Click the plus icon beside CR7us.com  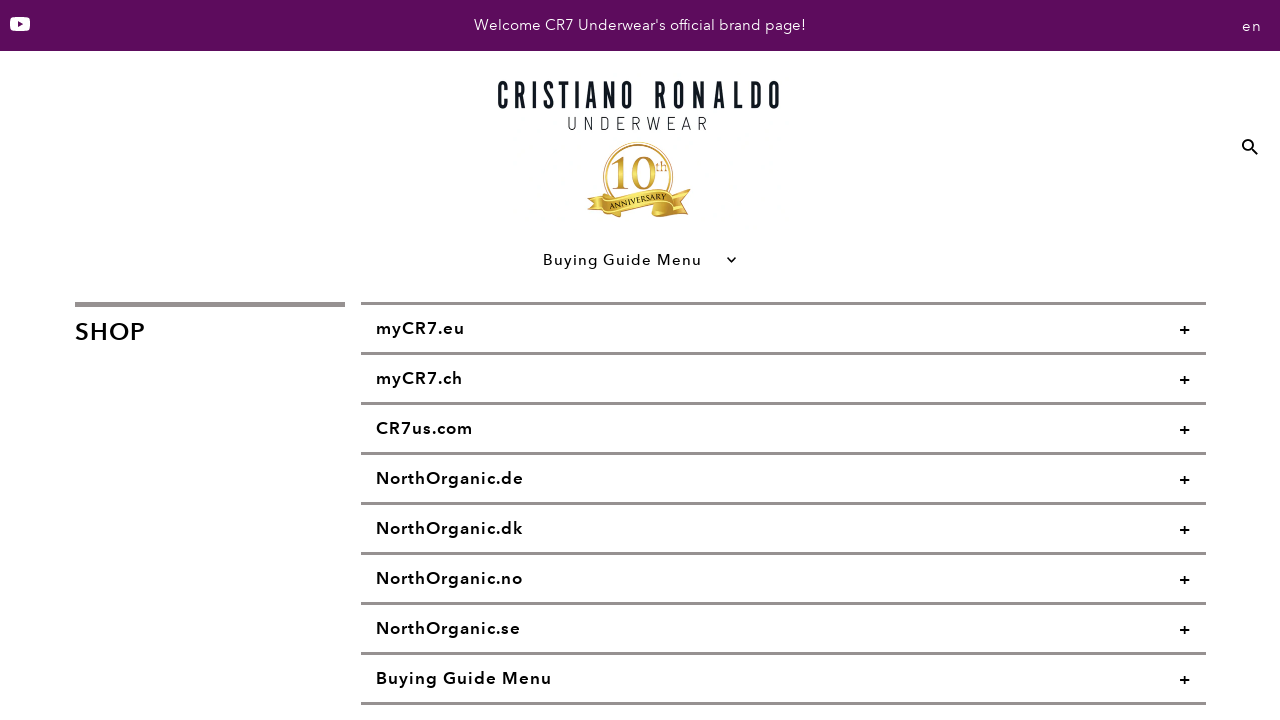[1184, 430]
